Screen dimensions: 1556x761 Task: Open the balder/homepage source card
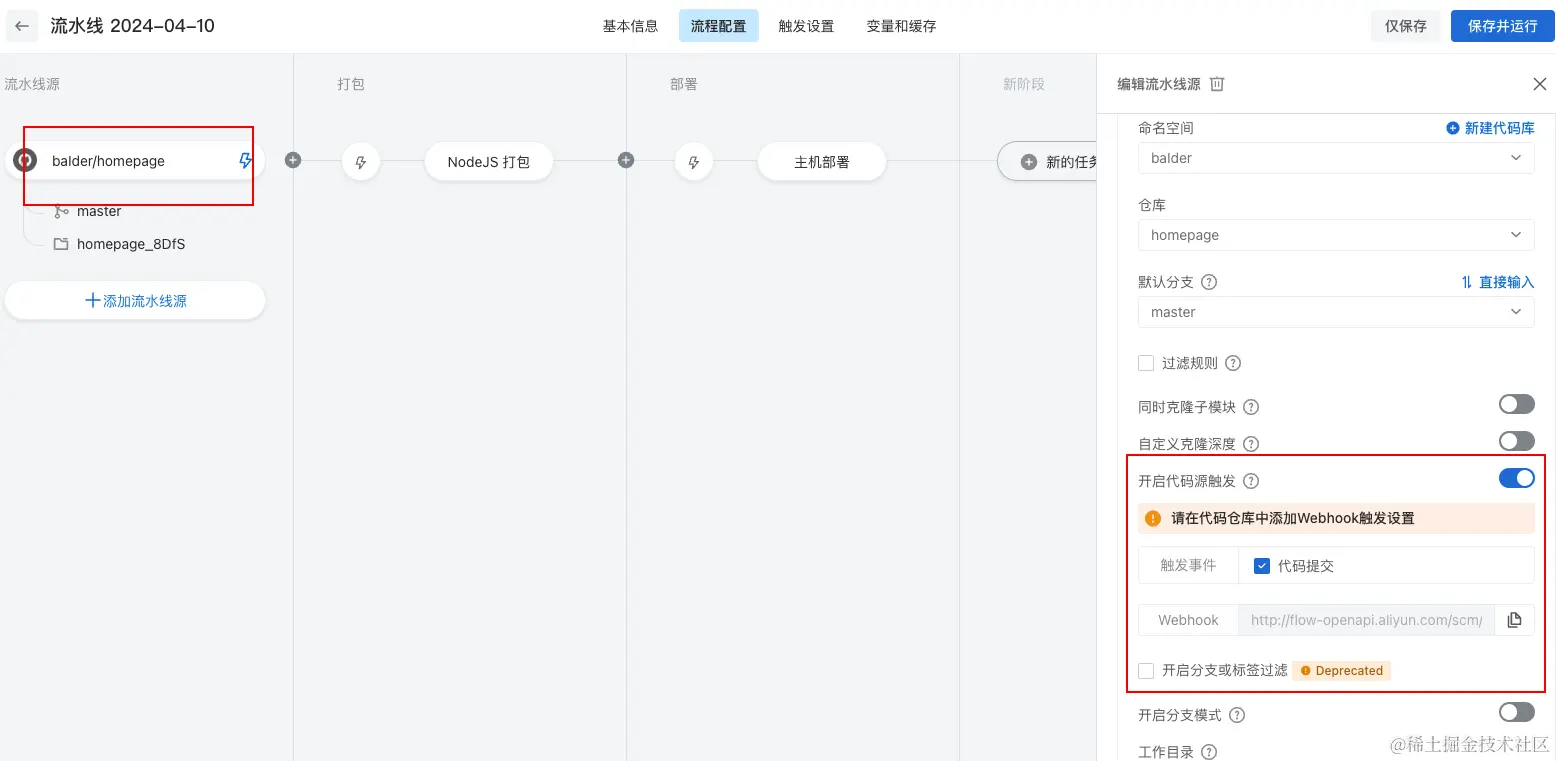tap(135, 161)
